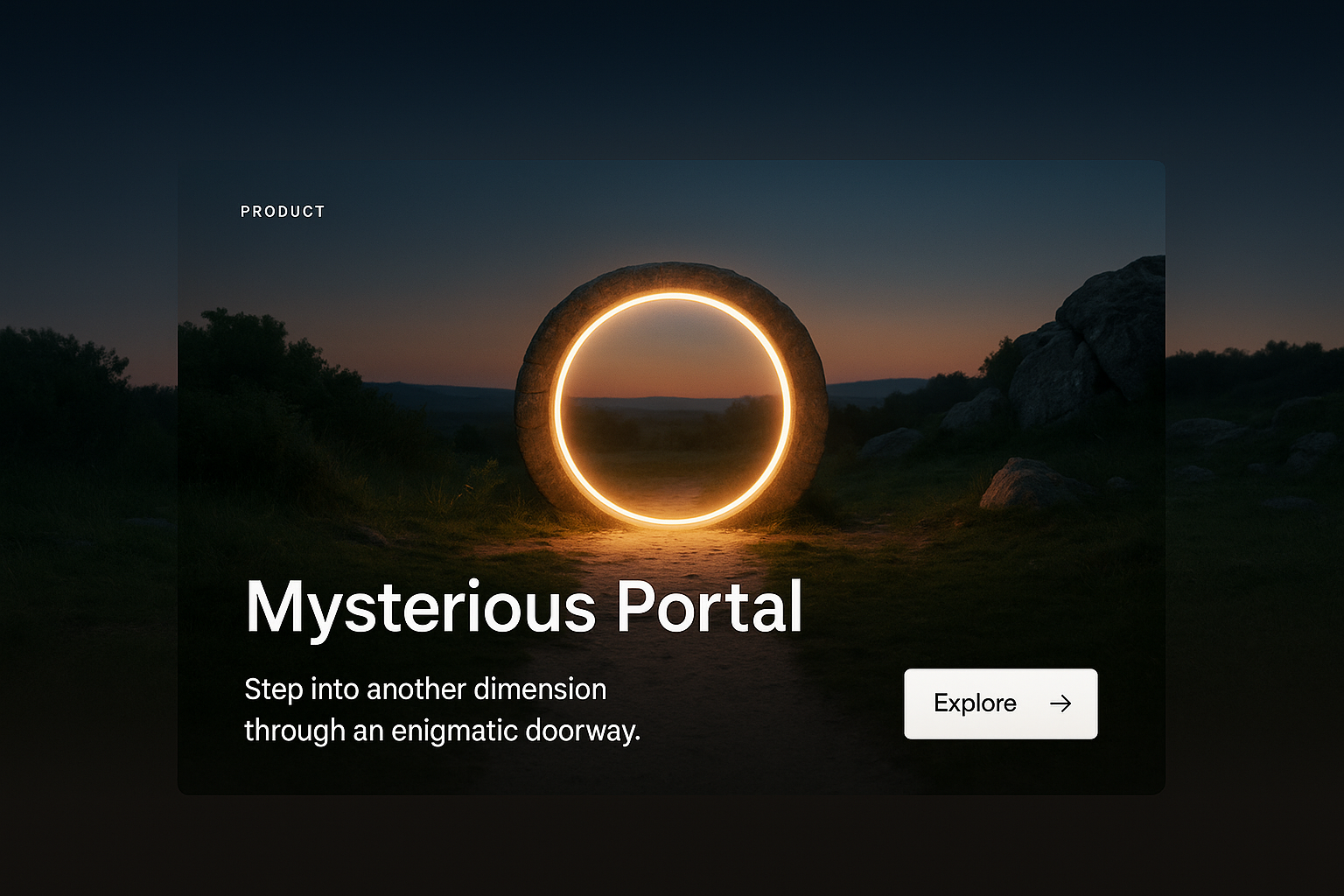Click the PRODUCT category label

283,212
